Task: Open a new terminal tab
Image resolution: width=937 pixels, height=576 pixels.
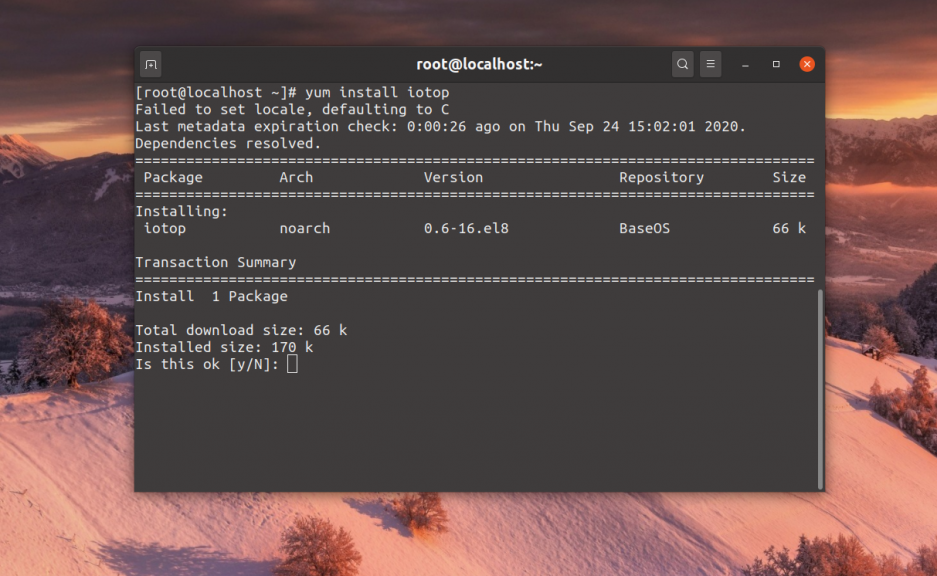Action: point(150,64)
